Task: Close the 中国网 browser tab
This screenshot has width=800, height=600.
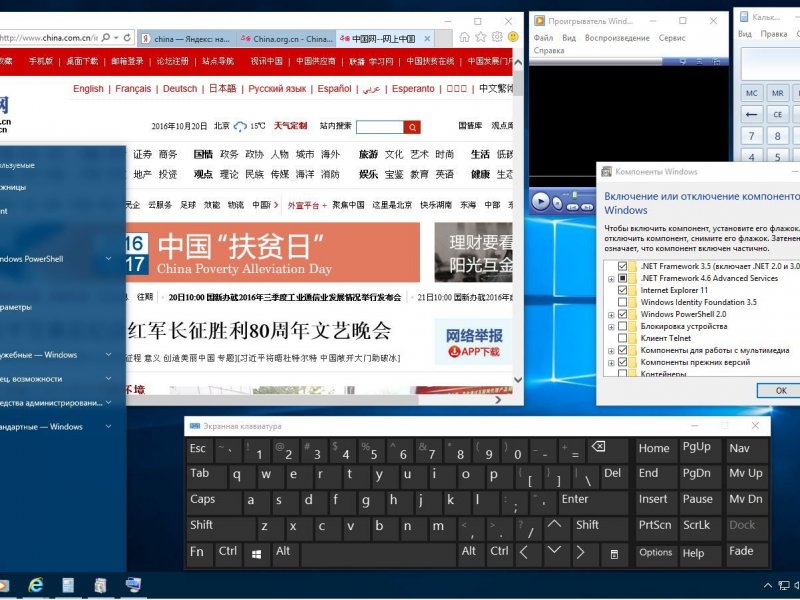Action: pyautogui.click(x=427, y=39)
